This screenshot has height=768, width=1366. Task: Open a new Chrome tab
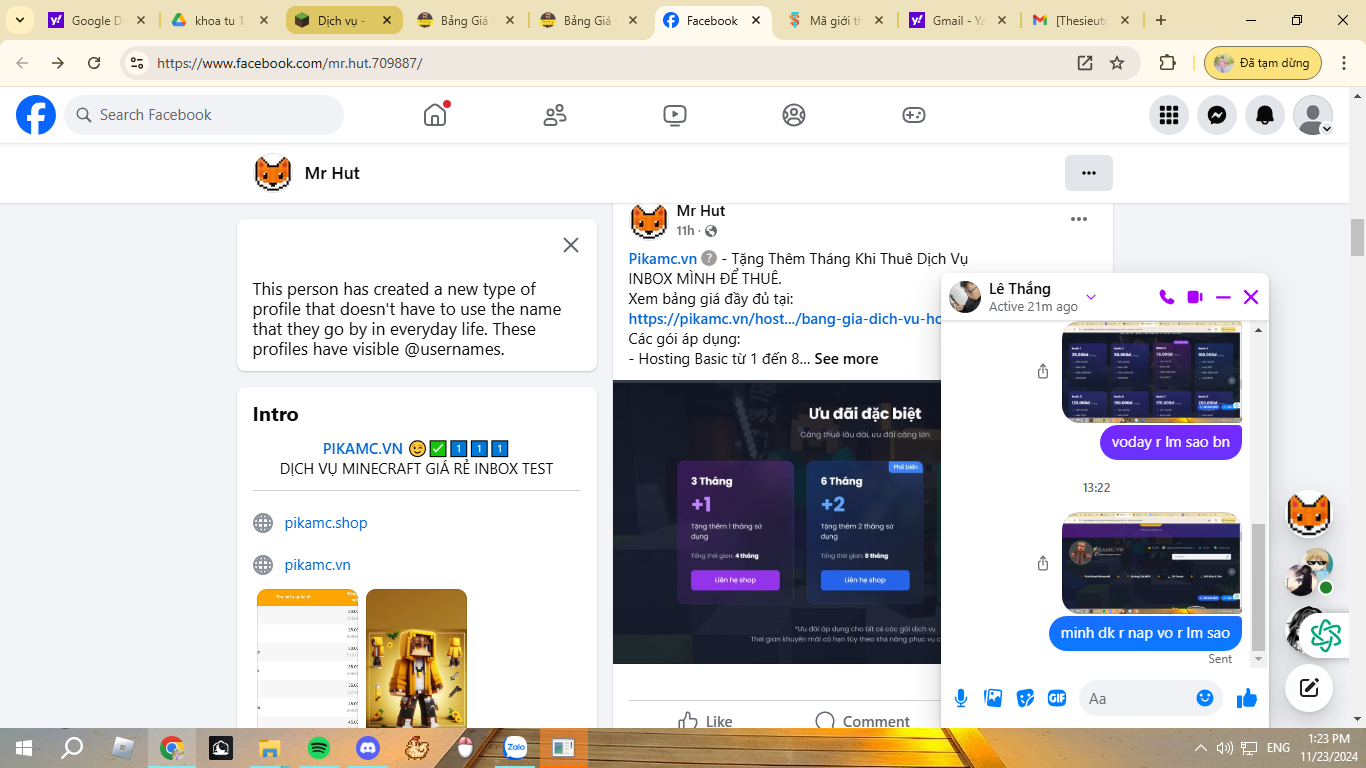(1160, 20)
